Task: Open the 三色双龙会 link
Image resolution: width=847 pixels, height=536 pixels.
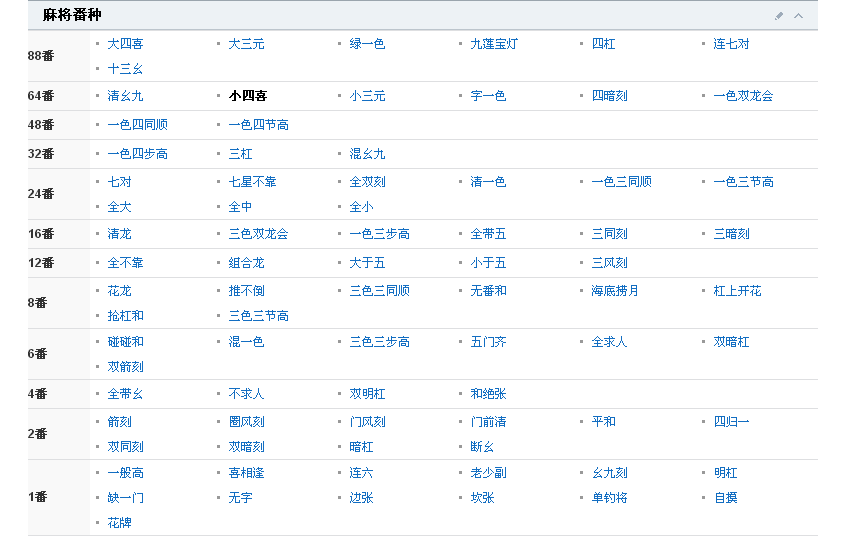Action: tap(259, 234)
